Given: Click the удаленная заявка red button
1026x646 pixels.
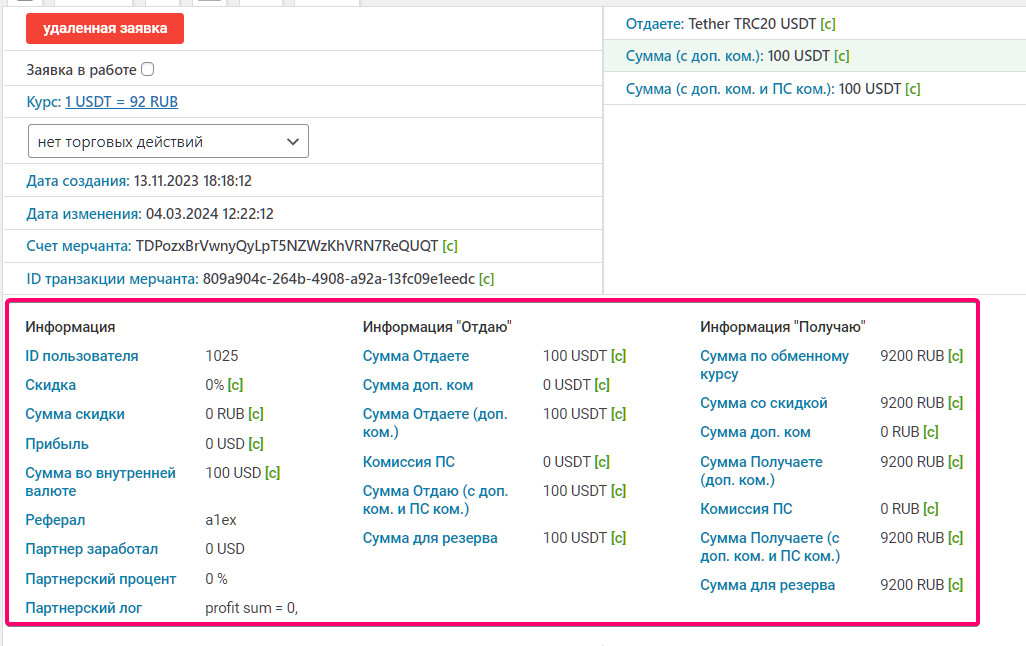Looking at the screenshot, I should pos(105,28).
